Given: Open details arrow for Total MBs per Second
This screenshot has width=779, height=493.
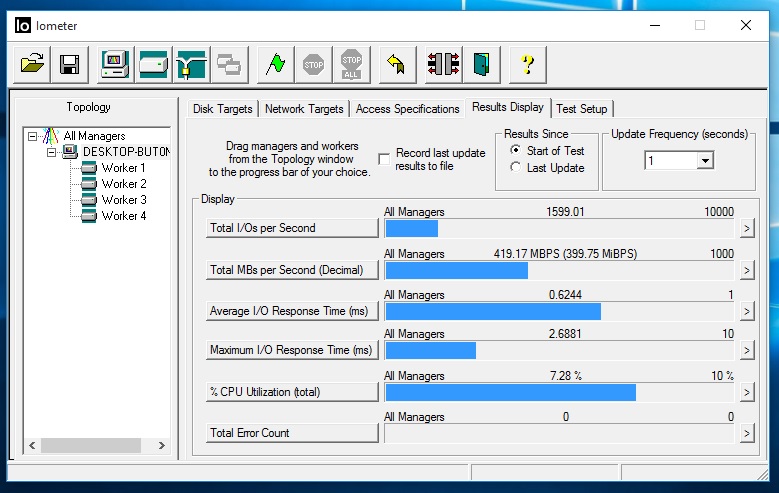Looking at the screenshot, I should point(747,270).
